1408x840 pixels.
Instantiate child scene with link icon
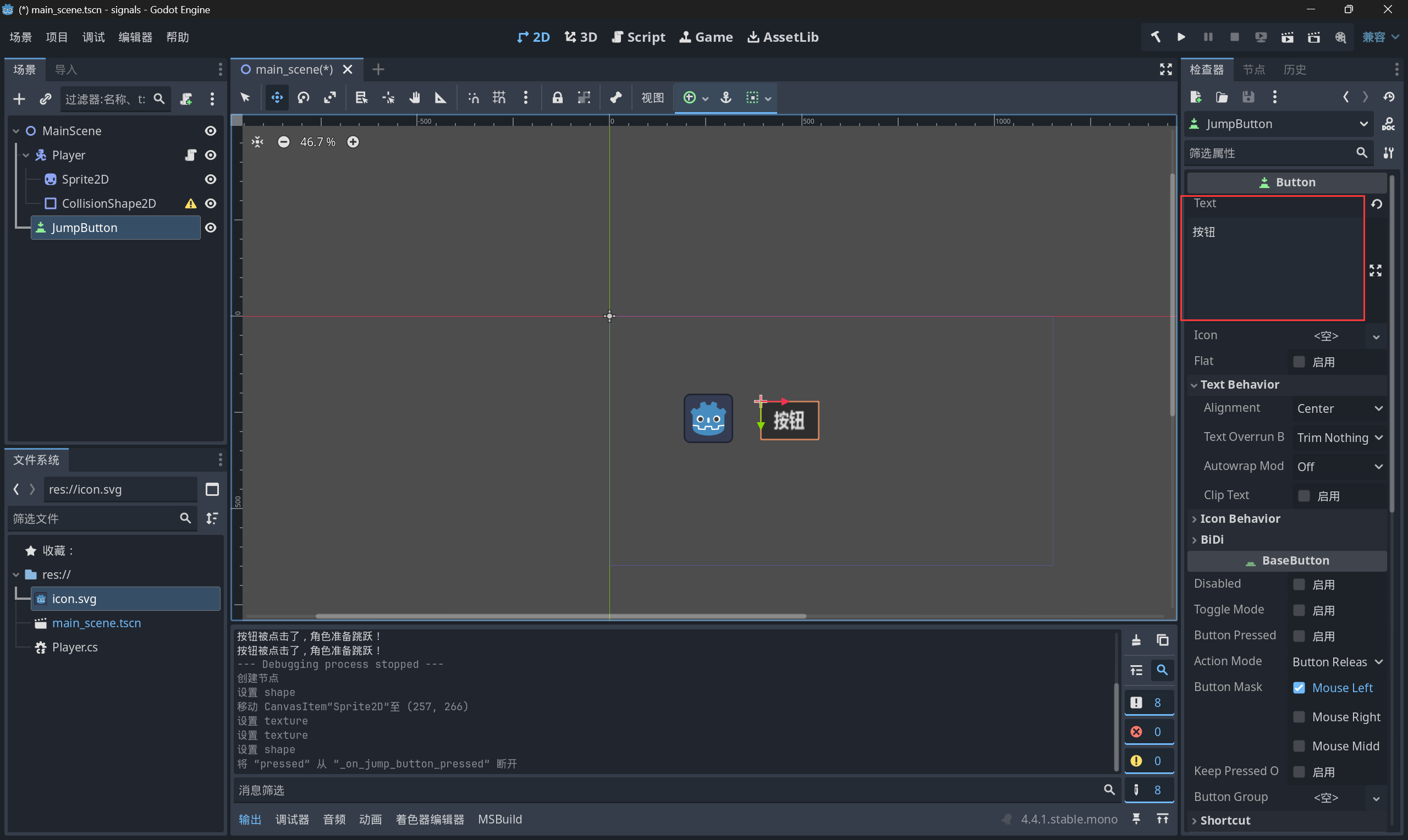[45, 99]
